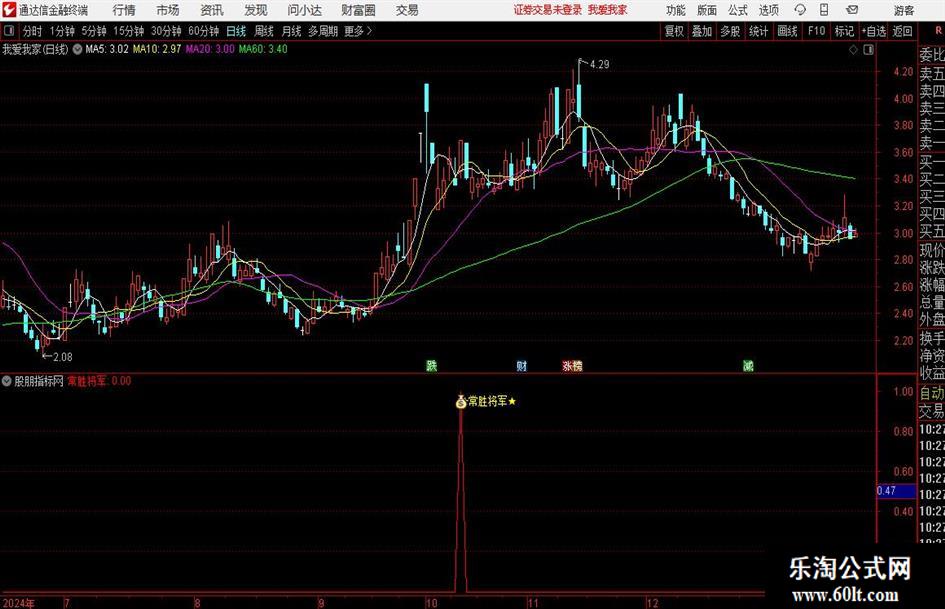The image size is (945, 609).
Task: Click the 2.08 low price label
Action: 63,357
